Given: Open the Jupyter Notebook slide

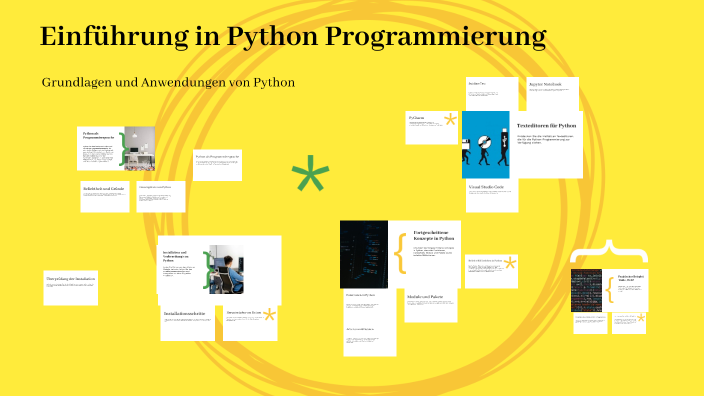Looking at the screenshot, I should pyautogui.click(x=553, y=94).
